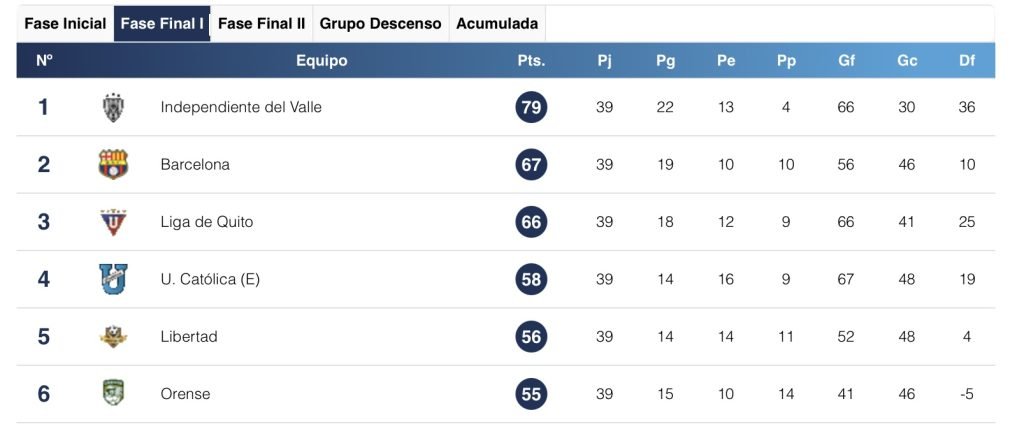This screenshot has height=429, width=1024.
Task: Click Libertad team crest icon
Action: [x=113, y=337]
